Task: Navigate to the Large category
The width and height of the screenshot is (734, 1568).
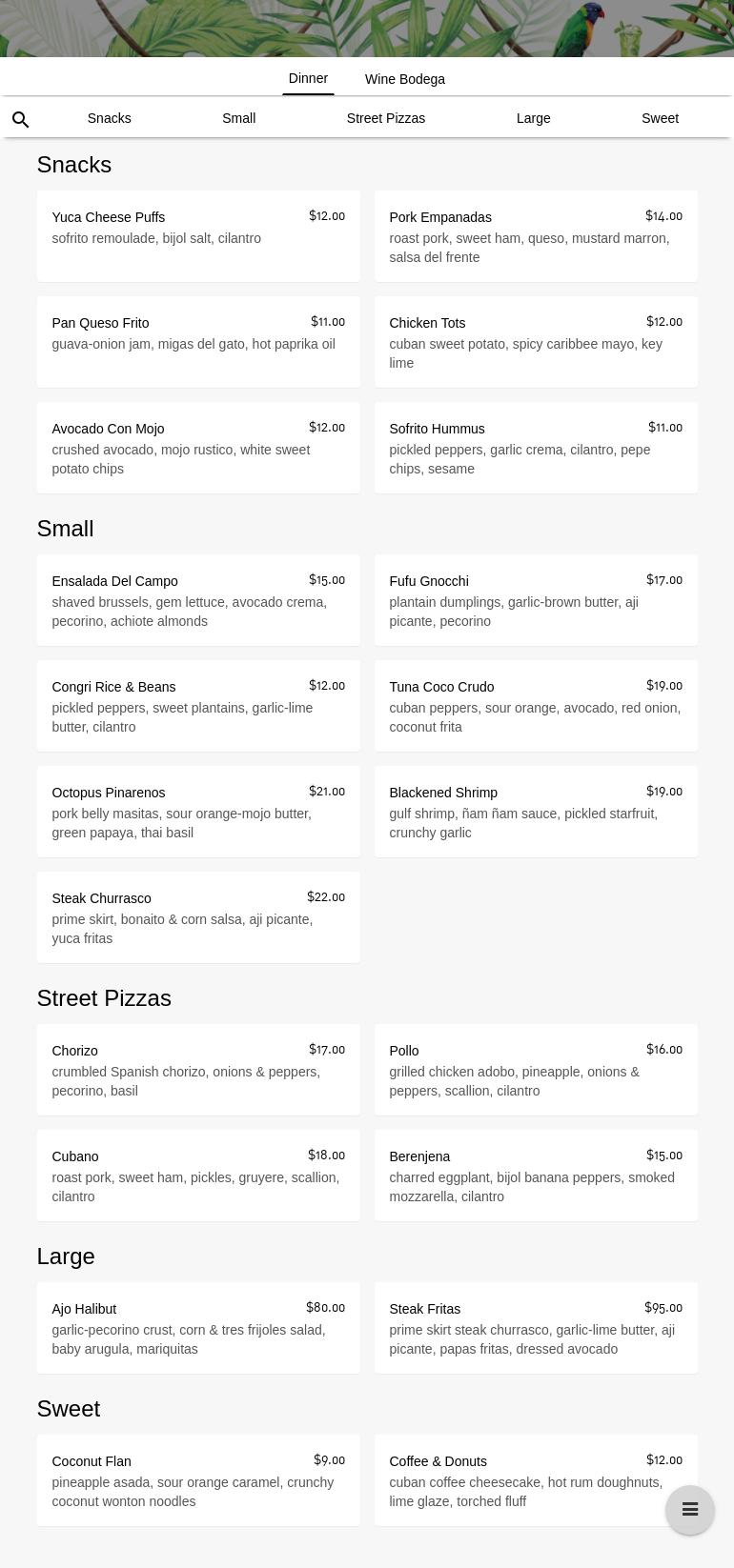Action: (533, 118)
